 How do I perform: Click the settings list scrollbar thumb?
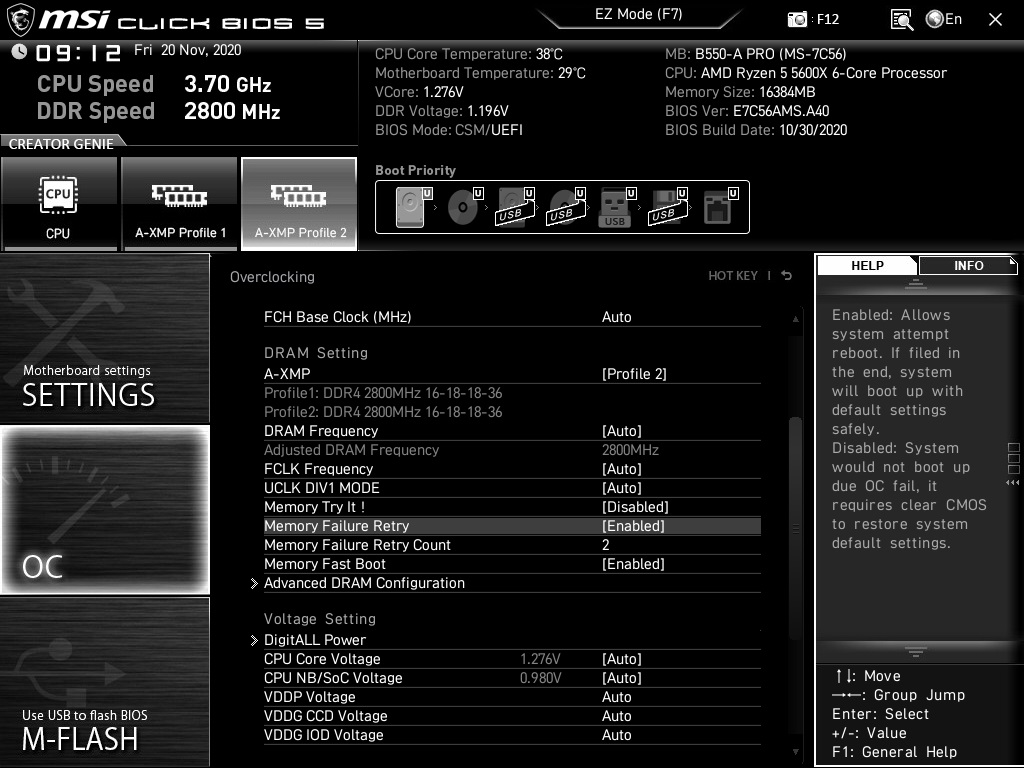795,529
